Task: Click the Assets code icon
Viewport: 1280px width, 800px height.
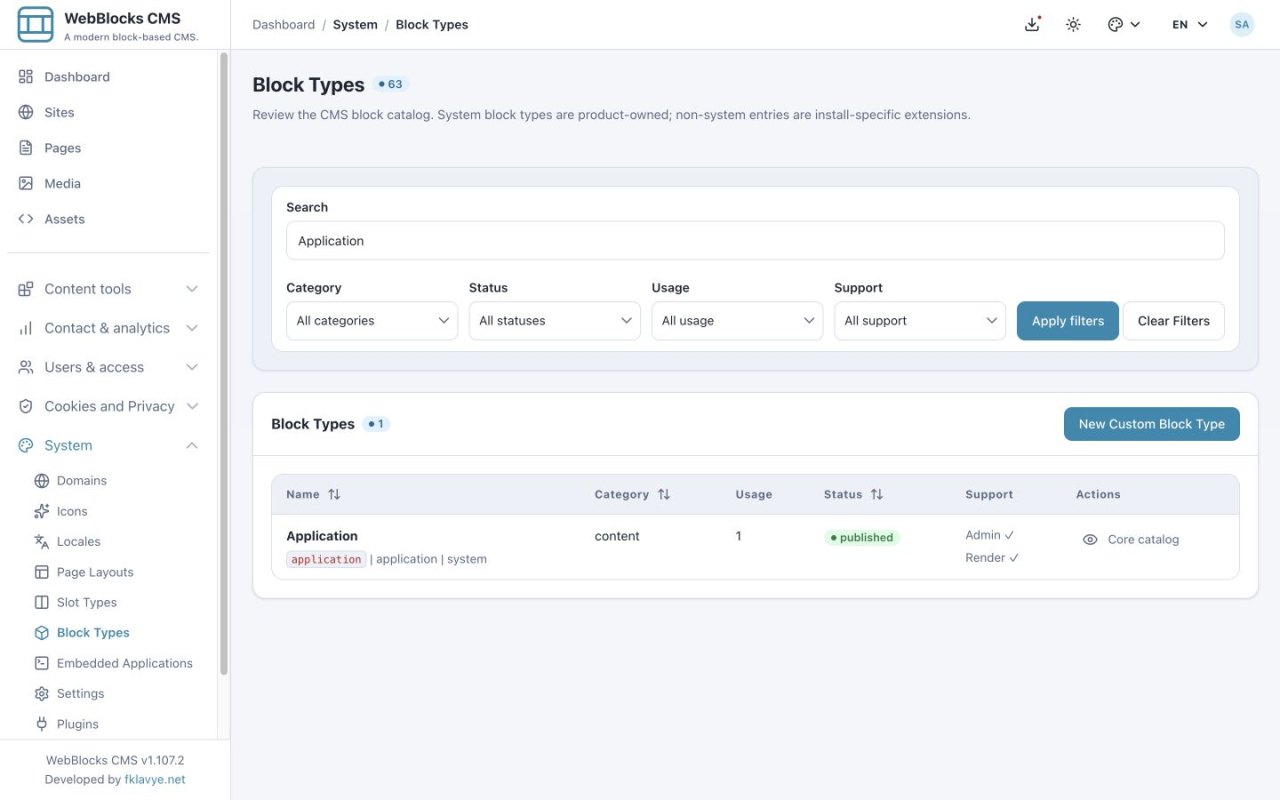Action: point(26,219)
